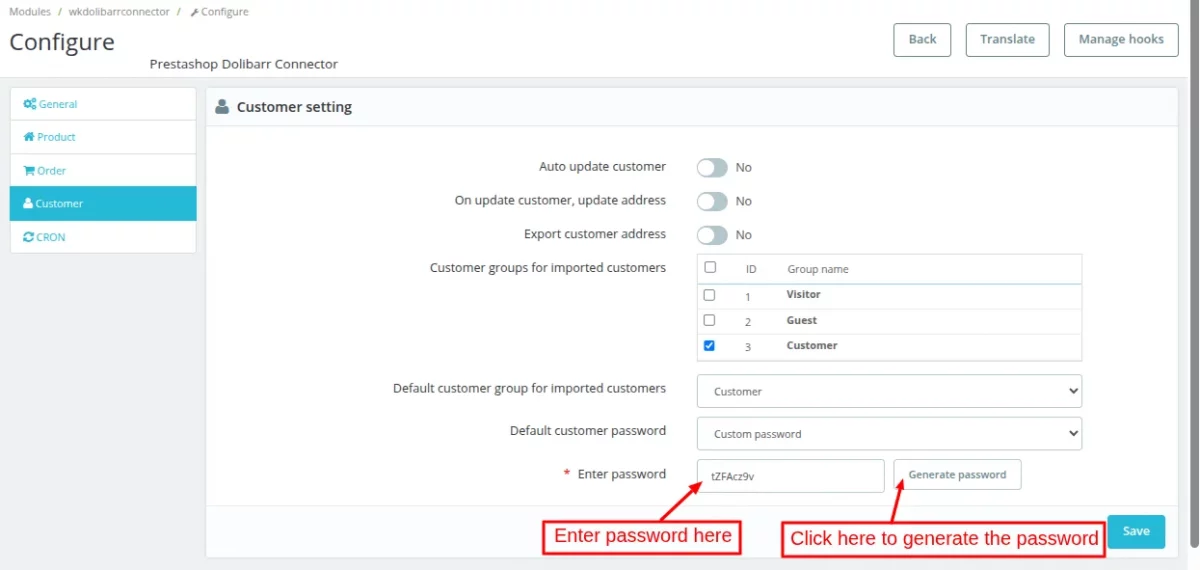Click the Customer user icon in sidebar
This screenshot has width=1200, height=570.
click(28, 203)
